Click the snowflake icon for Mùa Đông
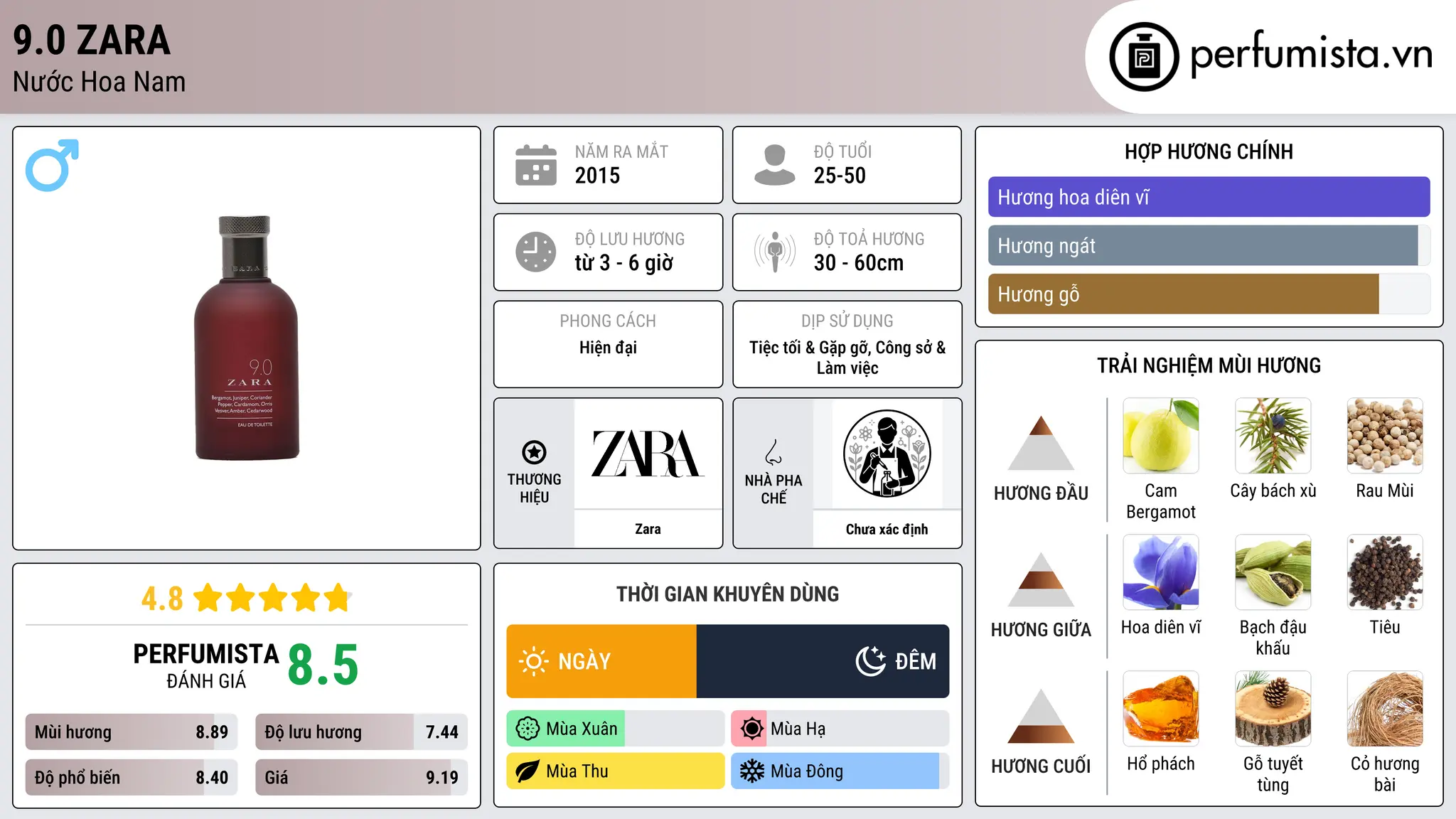Screen dimensions: 1456x819 (x=751, y=771)
